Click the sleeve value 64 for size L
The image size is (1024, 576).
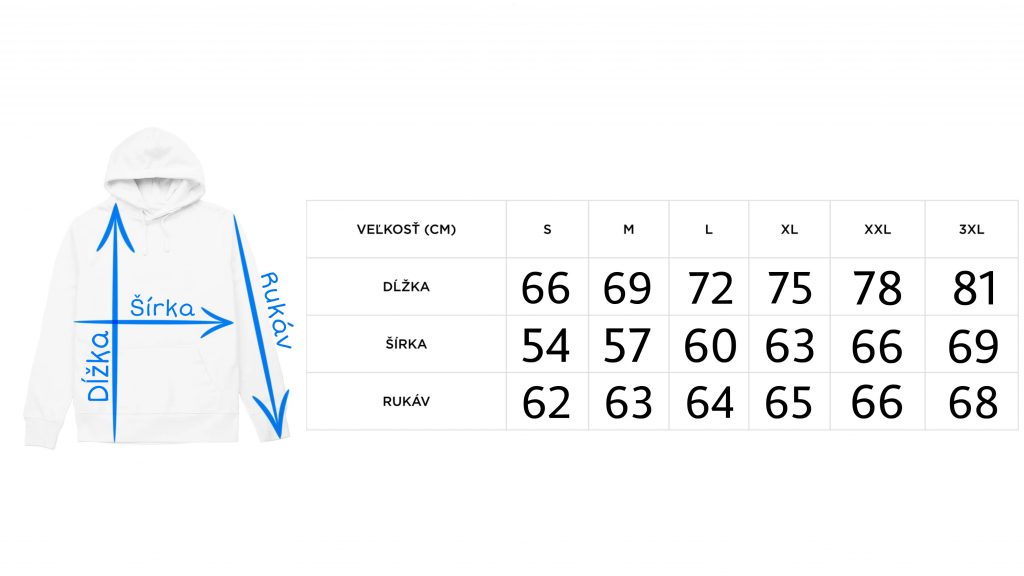pyautogui.click(x=710, y=402)
